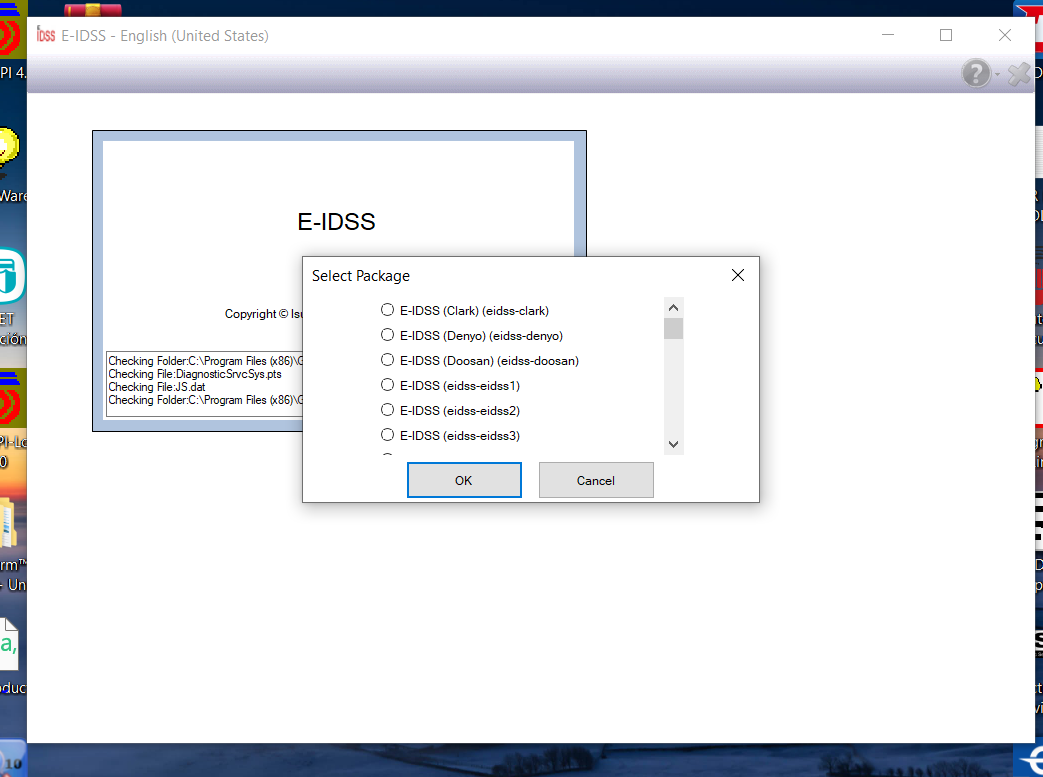
Task: Click the package list scrollbar thumb
Action: tap(673, 329)
